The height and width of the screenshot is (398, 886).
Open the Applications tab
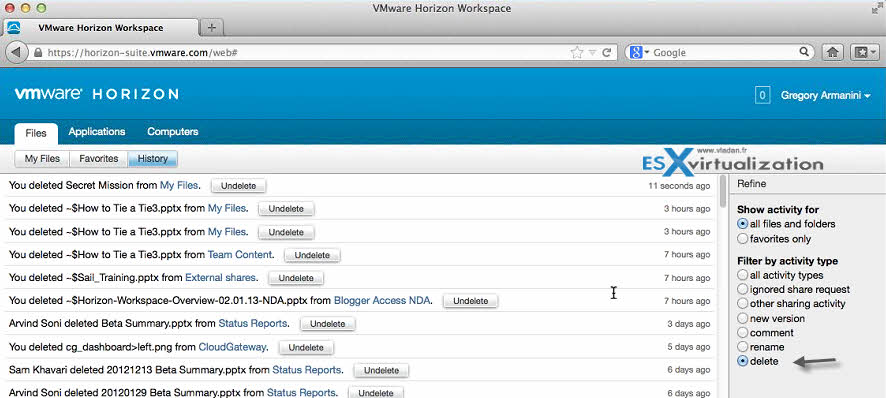[x=97, y=132]
